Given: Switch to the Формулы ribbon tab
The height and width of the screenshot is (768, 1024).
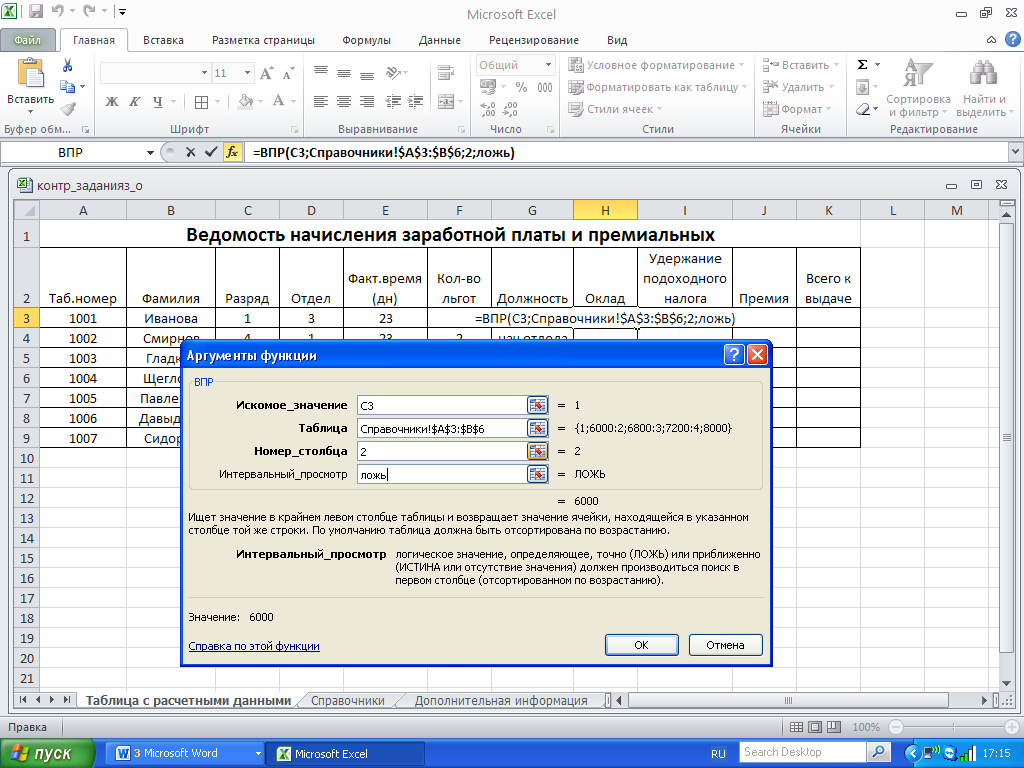Looking at the screenshot, I should 366,40.
